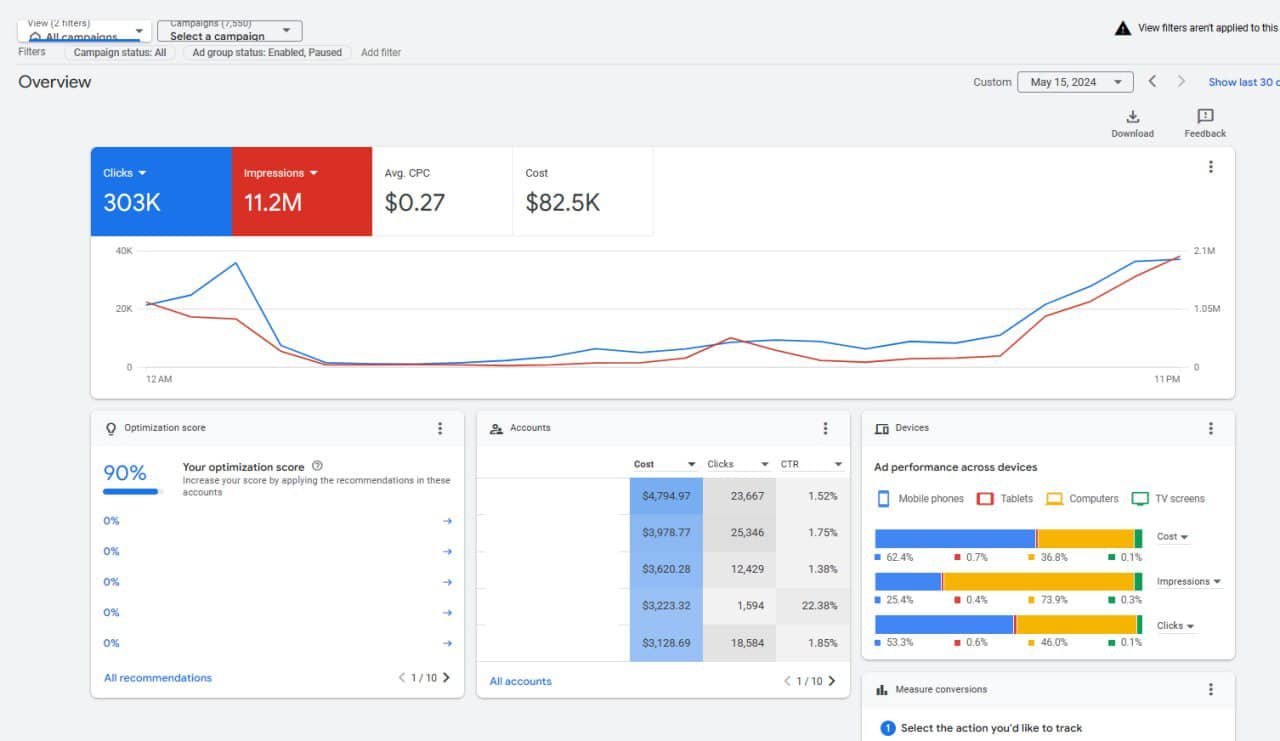Image resolution: width=1280 pixels, height=741 pixels.
Task: Click the 12,429 clicks cell
Action: [x=740, y=569]
